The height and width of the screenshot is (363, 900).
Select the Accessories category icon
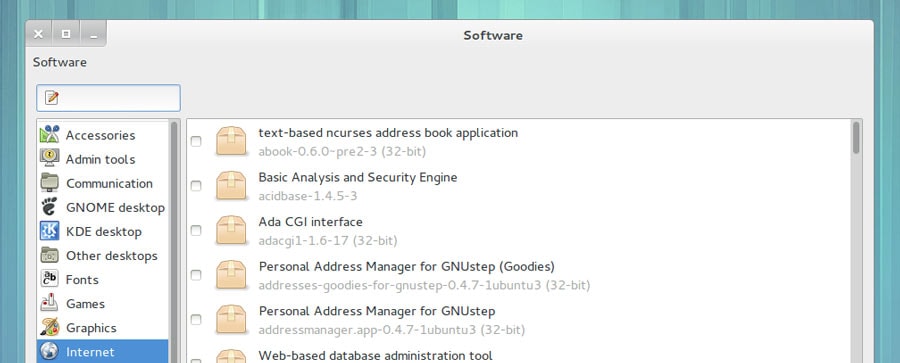[x=49, y=134]
